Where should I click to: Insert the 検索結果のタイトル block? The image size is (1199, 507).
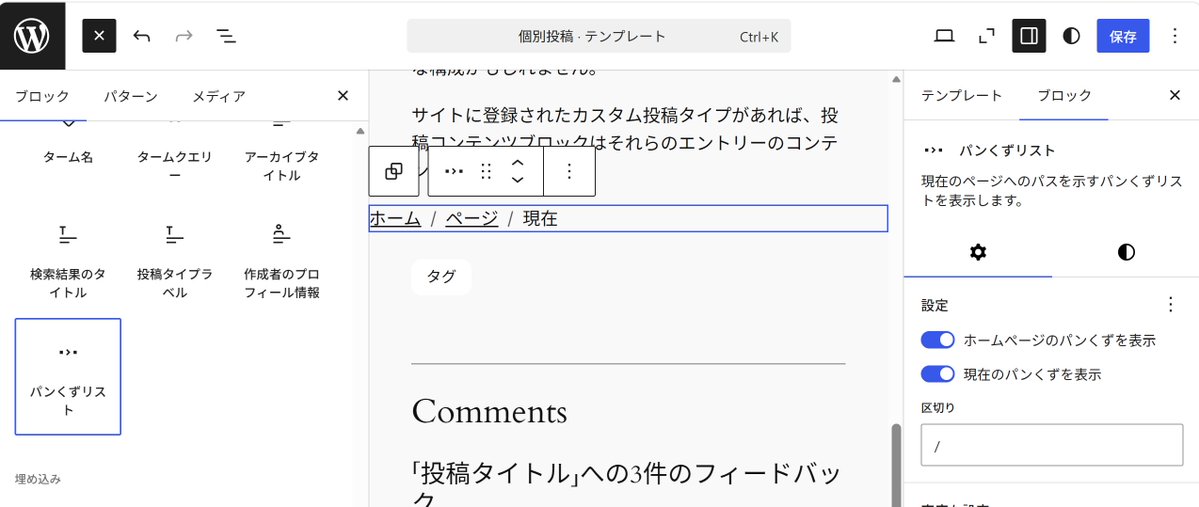[68, 260]
